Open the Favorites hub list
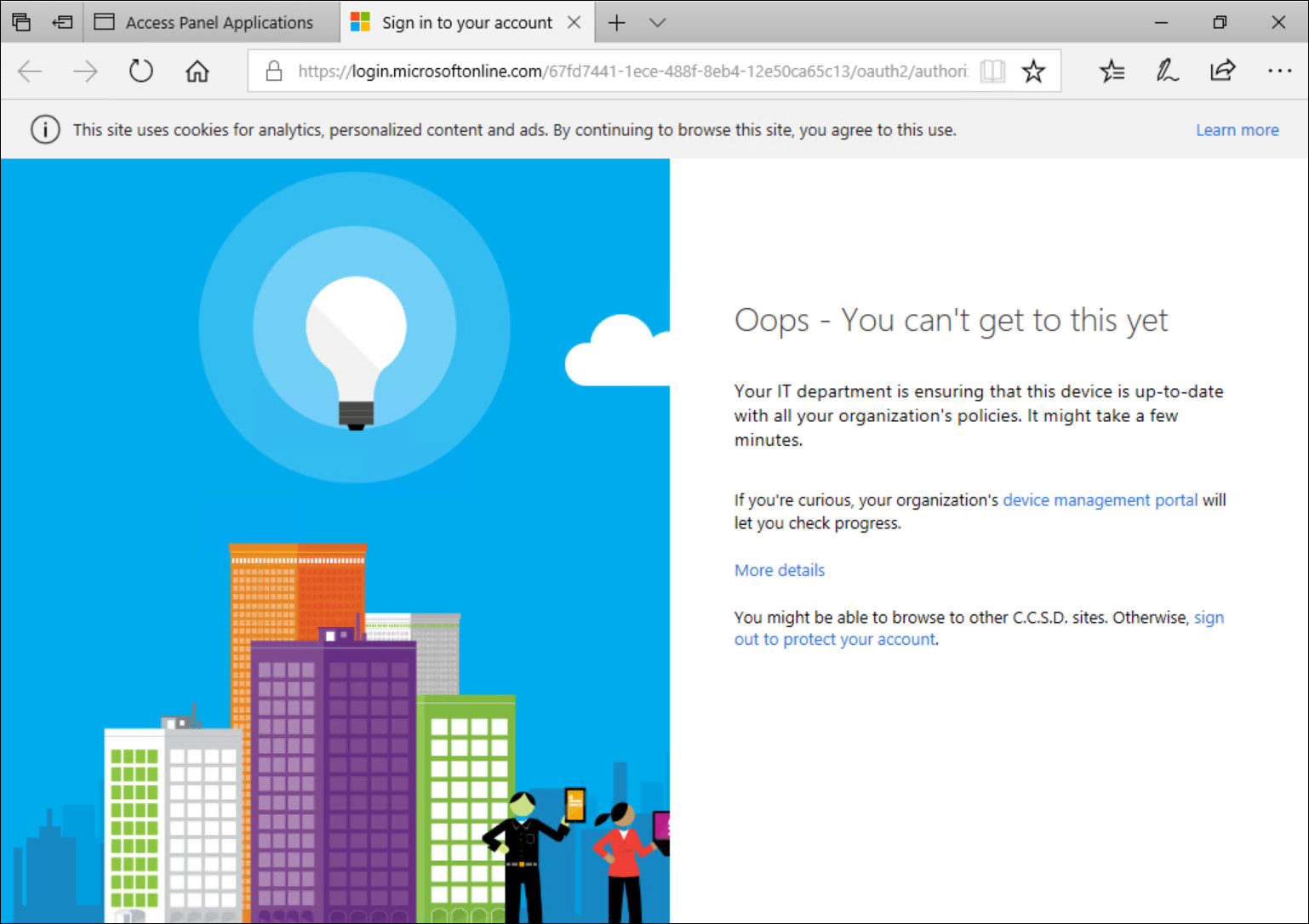Viewport: 1309px width, 924px height. (1112, 71)
